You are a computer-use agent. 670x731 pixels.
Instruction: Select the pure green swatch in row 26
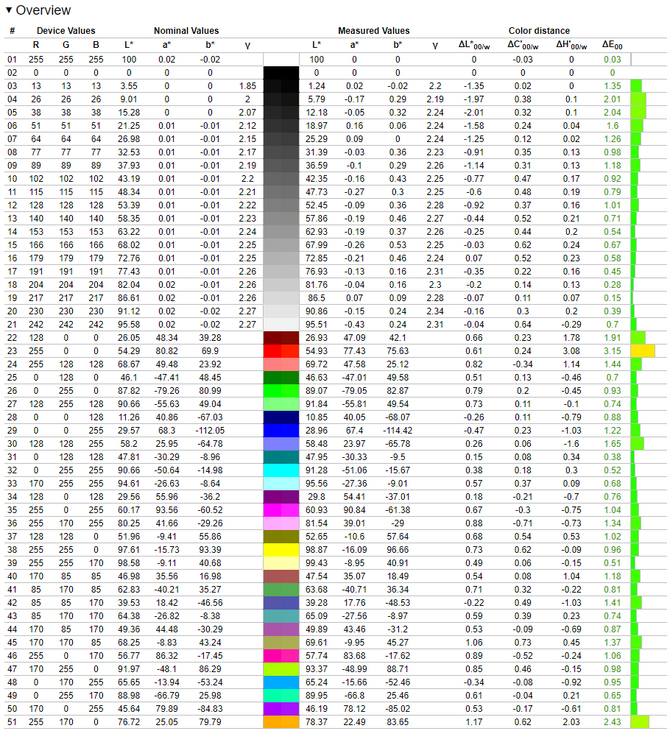pyautogui.click(x=281, y=391)
